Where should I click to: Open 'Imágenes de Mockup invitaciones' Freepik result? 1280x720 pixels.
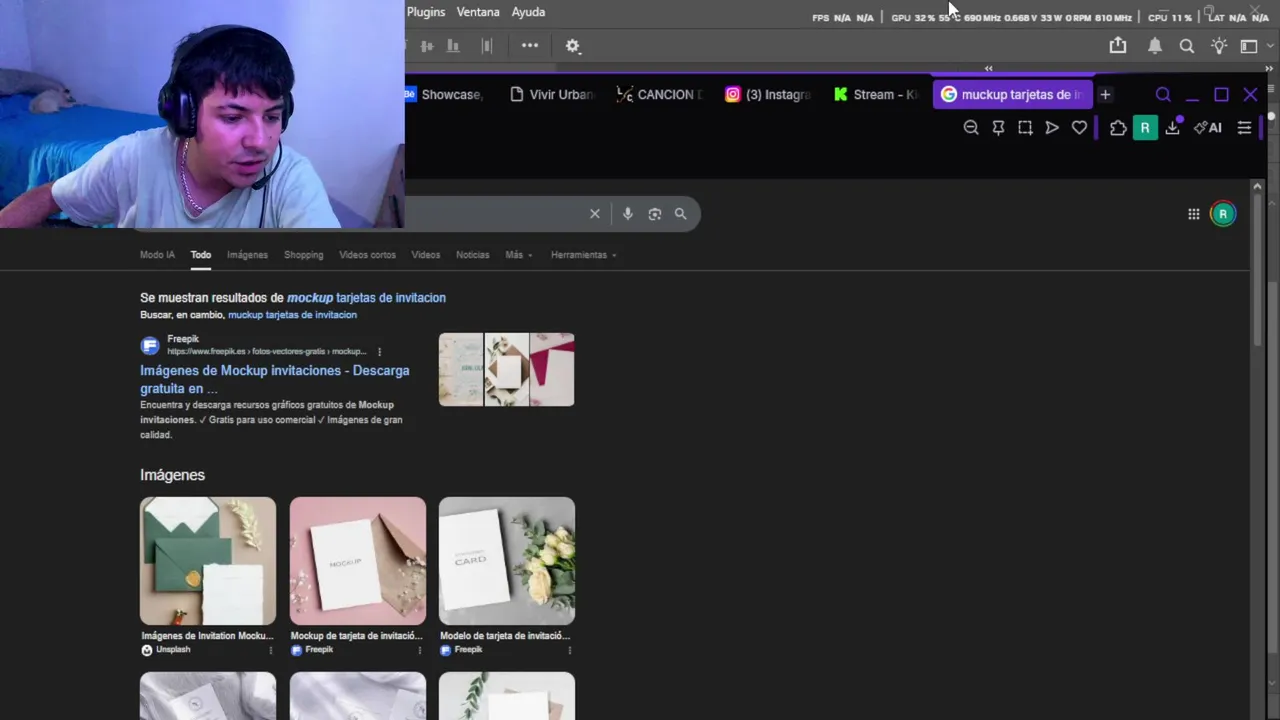tap(274, 379)
